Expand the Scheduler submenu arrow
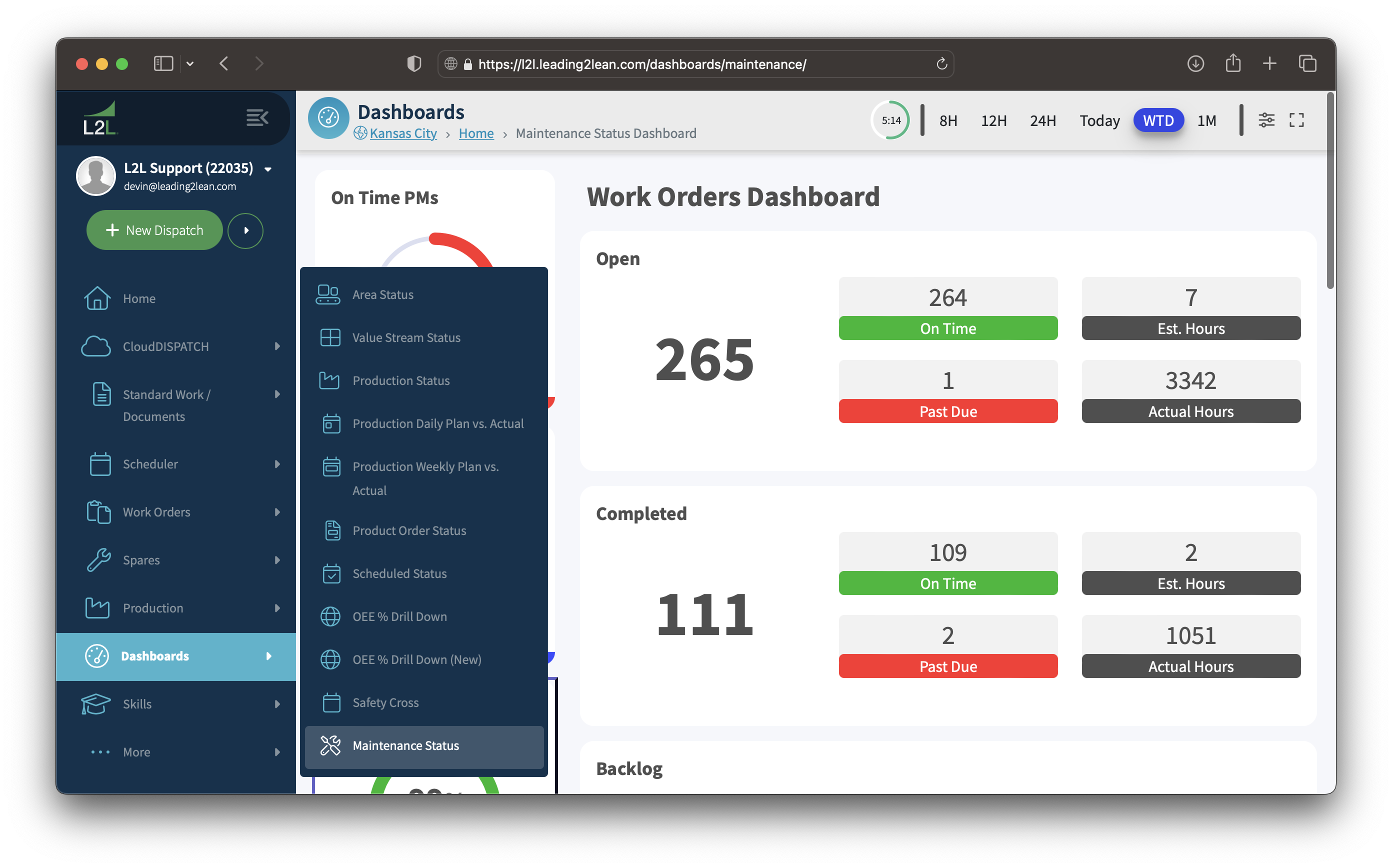 coord(277,463)
